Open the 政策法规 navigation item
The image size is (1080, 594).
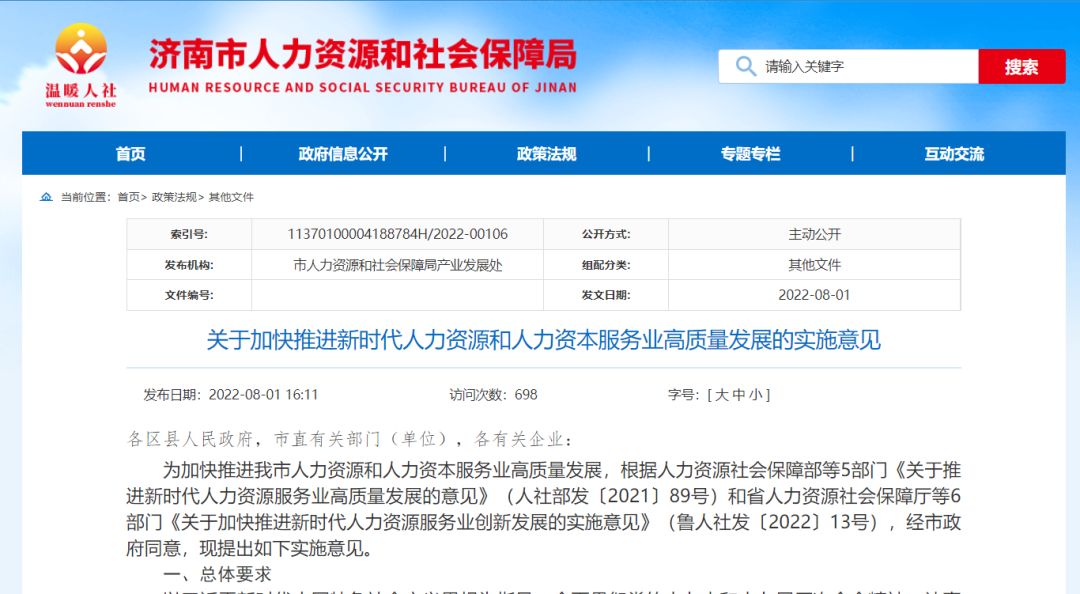[x=547, y=154]
